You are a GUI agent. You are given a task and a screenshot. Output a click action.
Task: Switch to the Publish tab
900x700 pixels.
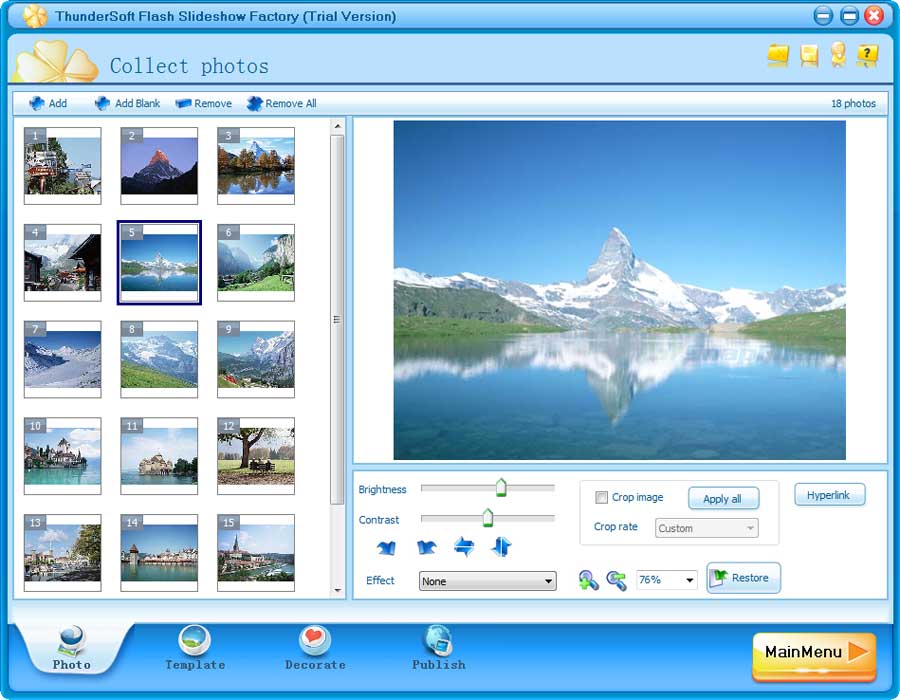point(439,648)
